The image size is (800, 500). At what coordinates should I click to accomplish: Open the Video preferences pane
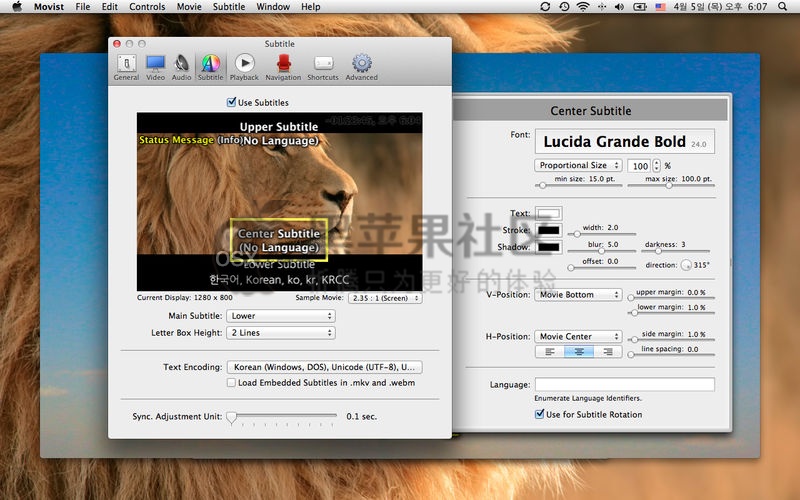155,68
